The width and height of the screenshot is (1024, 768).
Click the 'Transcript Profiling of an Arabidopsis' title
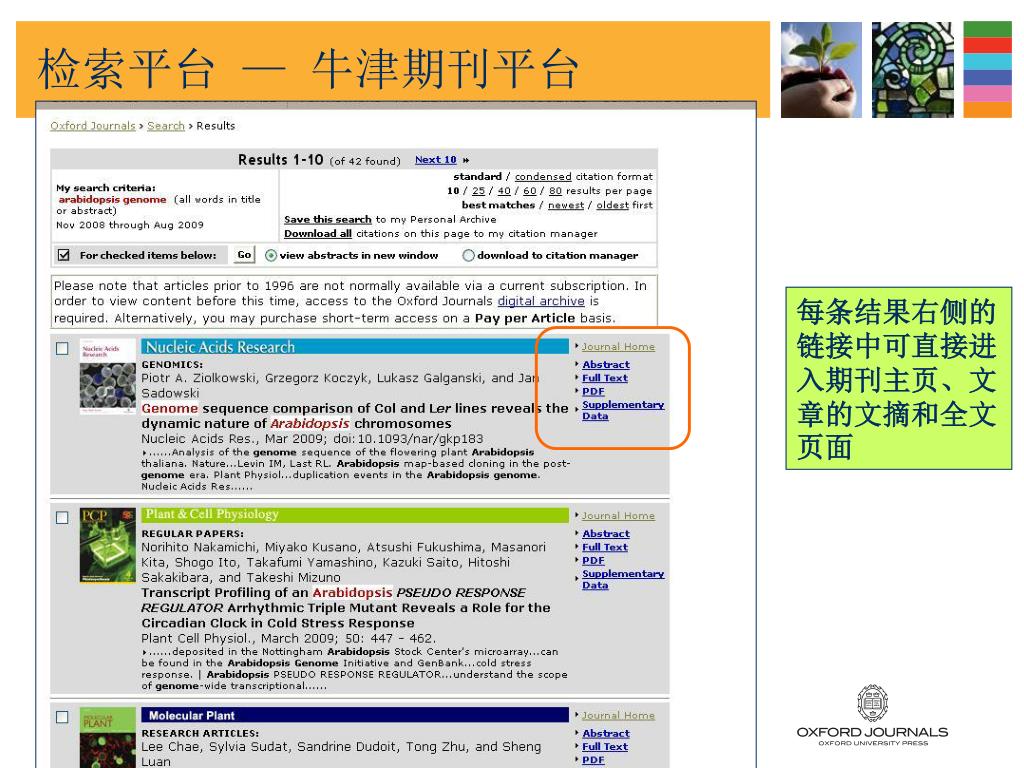pyautogui.click(x=346, y=608)
